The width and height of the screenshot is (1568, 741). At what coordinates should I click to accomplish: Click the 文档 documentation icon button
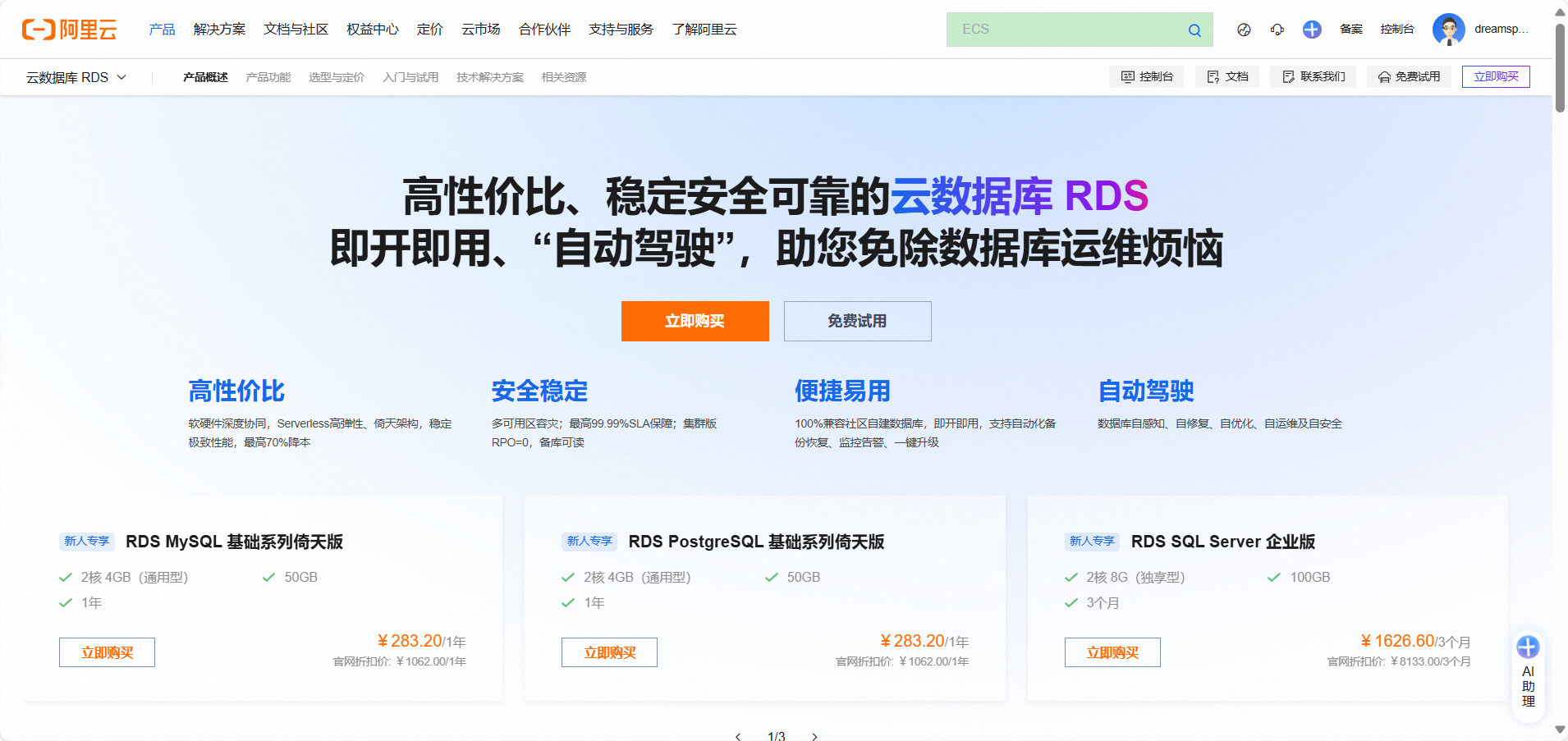[1226, 76]
